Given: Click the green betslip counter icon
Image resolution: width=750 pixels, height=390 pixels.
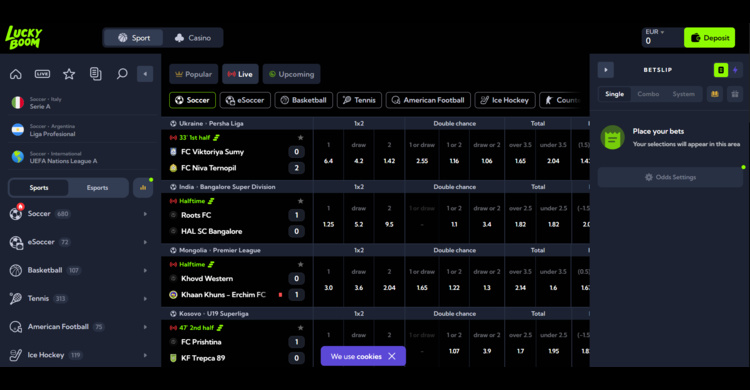Looking at the screenshot, I should tap(721, 70).
